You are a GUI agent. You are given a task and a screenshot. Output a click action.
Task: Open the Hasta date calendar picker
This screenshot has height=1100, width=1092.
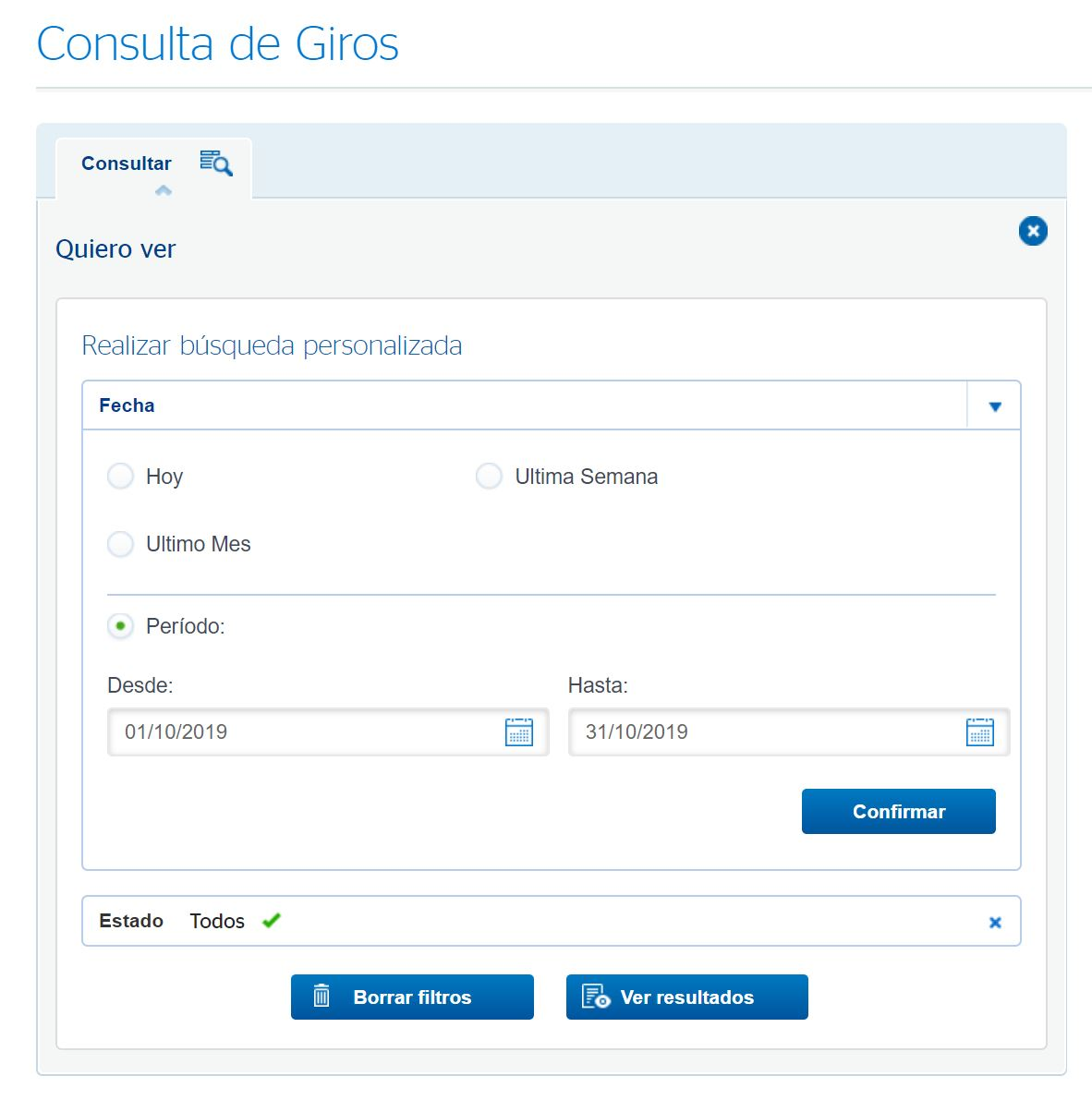(979, 731)
